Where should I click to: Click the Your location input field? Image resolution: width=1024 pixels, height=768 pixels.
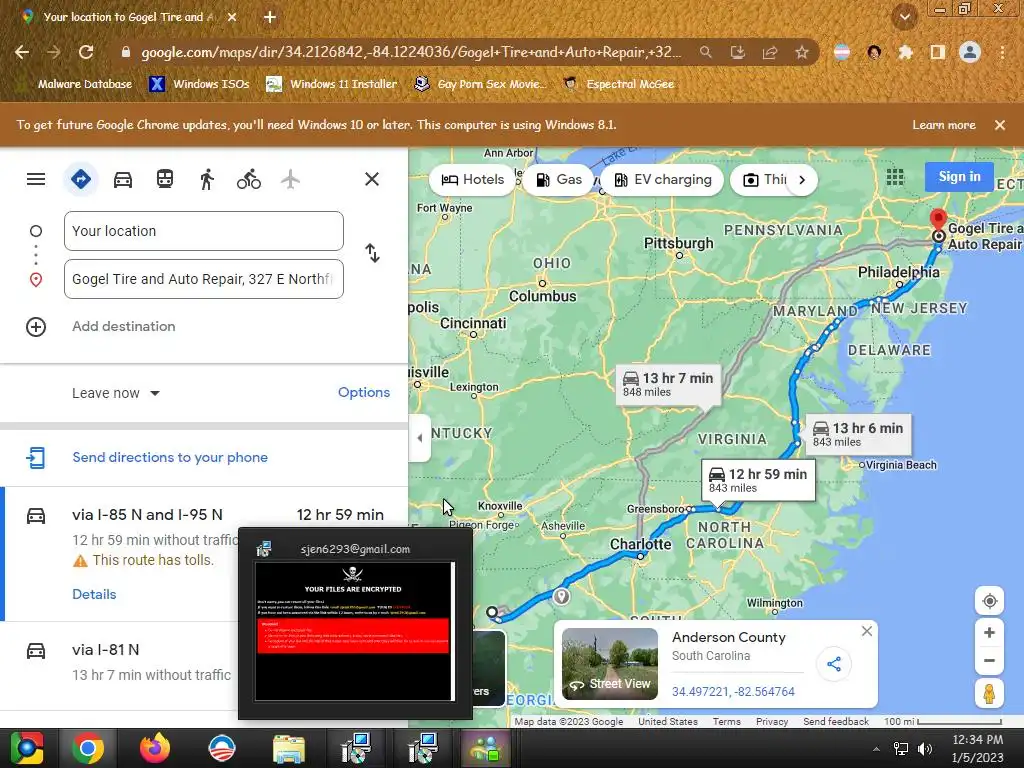[x=204, y=231]
